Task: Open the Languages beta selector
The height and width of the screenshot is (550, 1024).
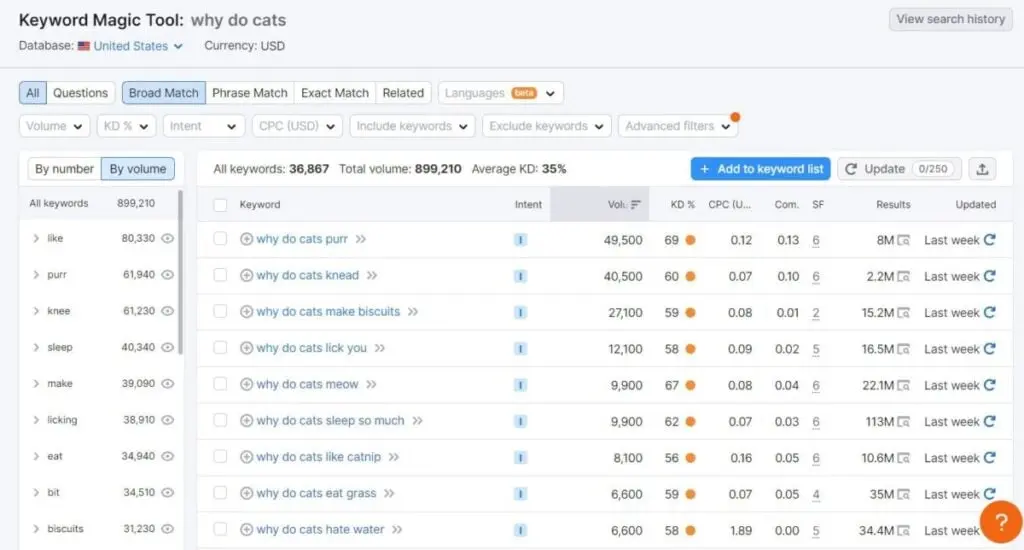Action: tap(501, 93)
